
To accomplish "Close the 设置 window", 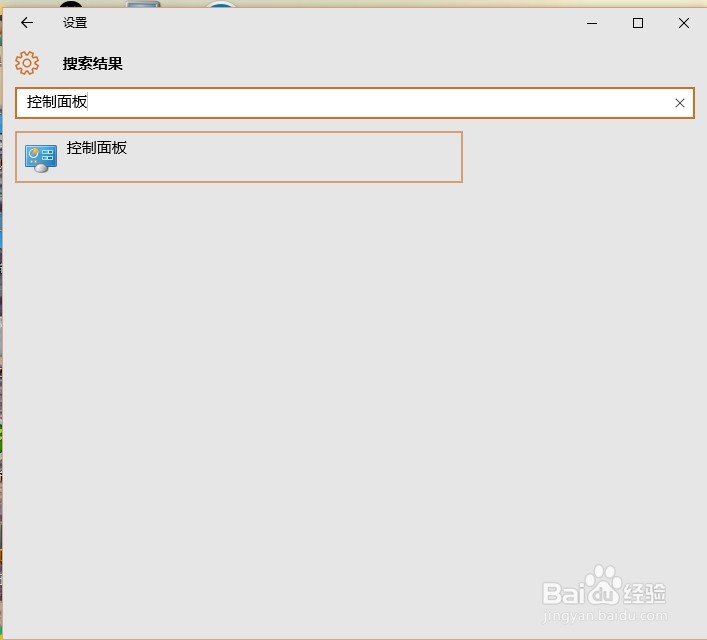I will tap(684, 23).
